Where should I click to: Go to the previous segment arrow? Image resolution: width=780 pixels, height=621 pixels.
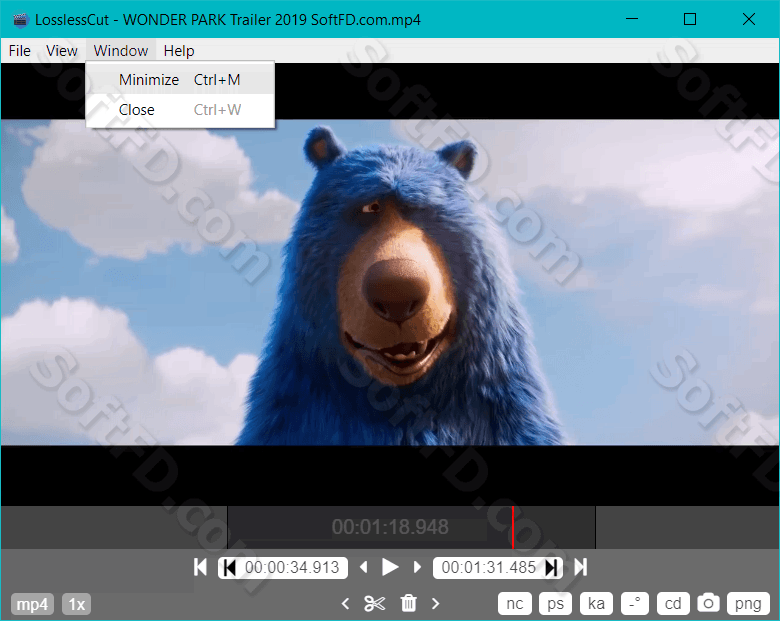(x=345, y=604)
